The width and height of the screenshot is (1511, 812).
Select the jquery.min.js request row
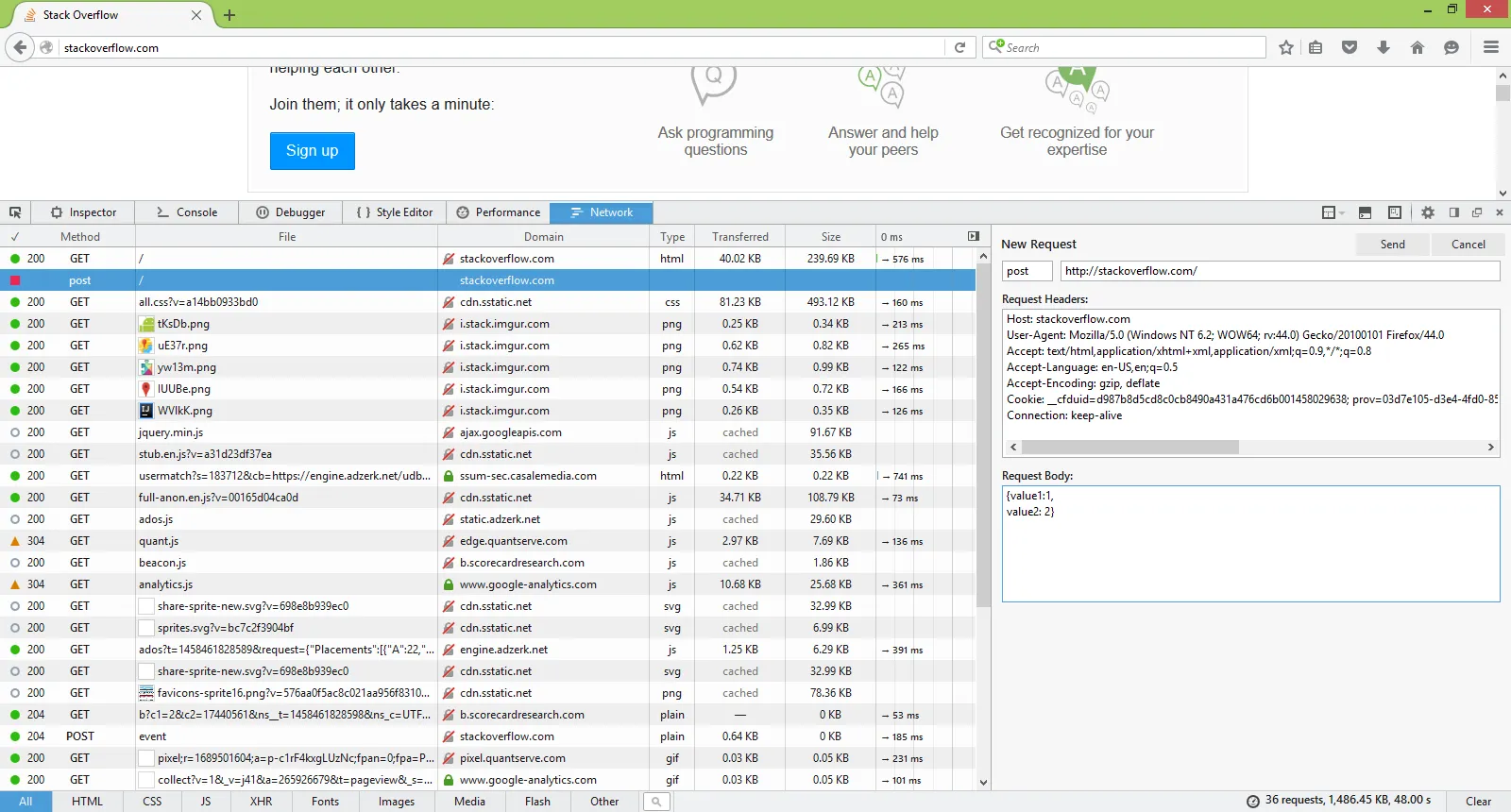488,432
